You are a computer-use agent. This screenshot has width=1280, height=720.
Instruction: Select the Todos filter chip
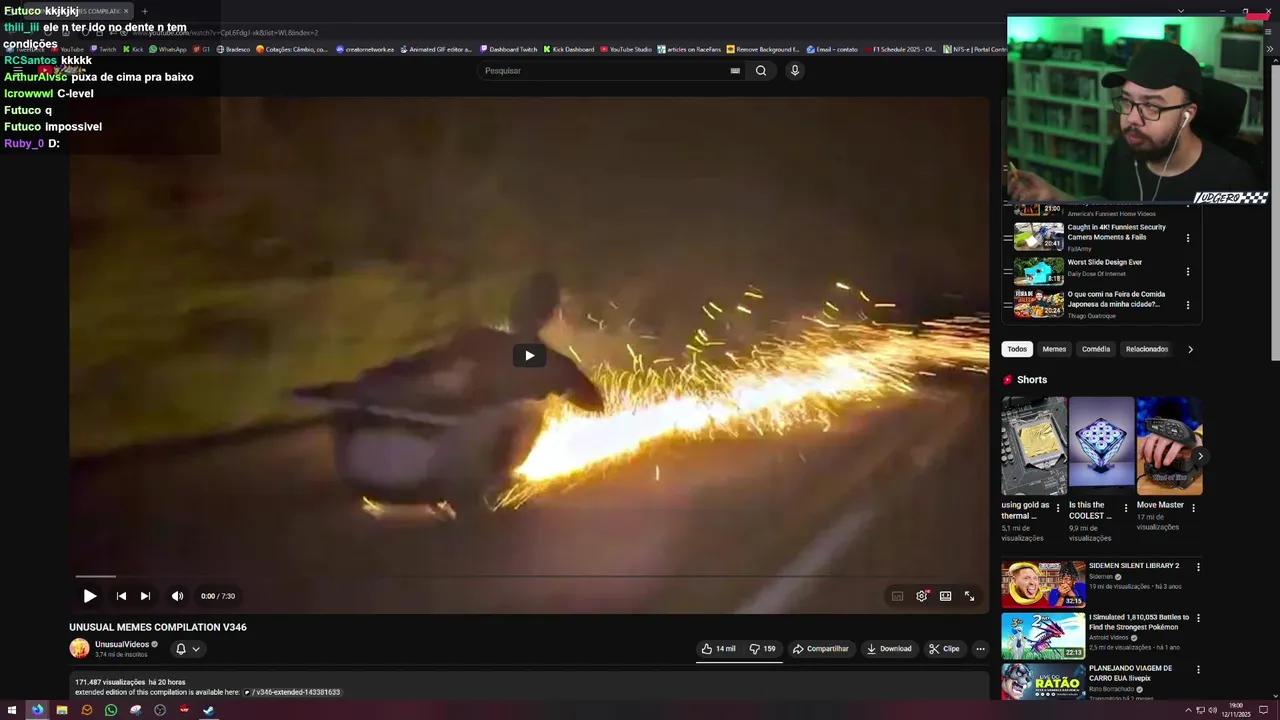[x=1017, y=349]
